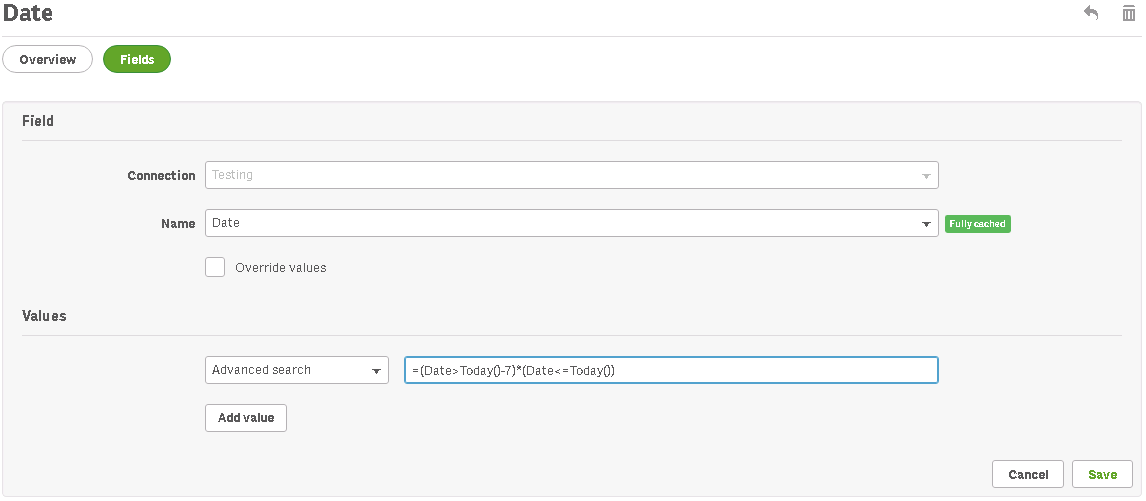Image resolution: width=1146 pixels, height=501 pixels.
Task: Click the Fully cached green badge
Action: tap(977, 224)
